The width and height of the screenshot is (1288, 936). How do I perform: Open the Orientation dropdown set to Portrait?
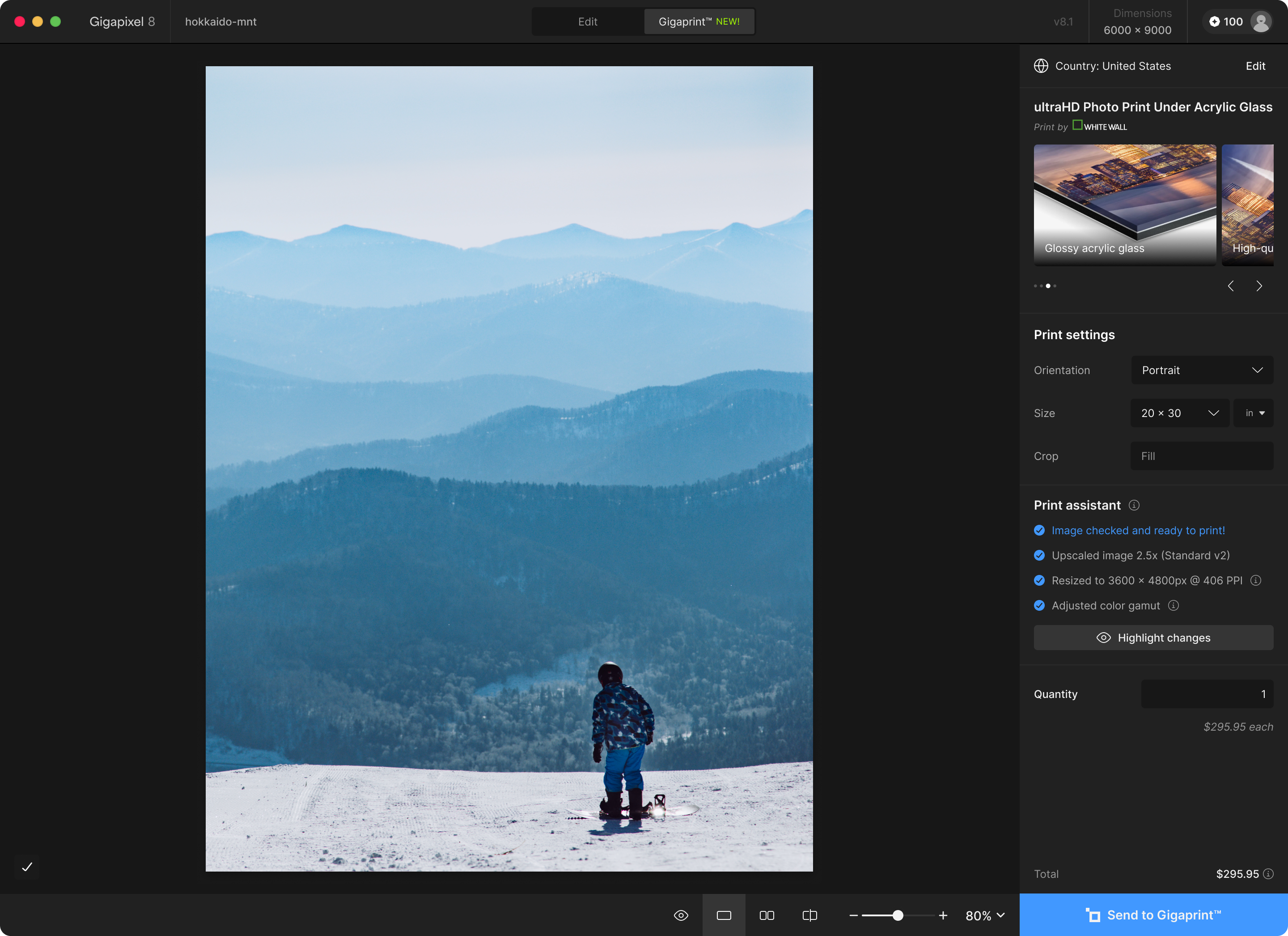click(1202, 370)
